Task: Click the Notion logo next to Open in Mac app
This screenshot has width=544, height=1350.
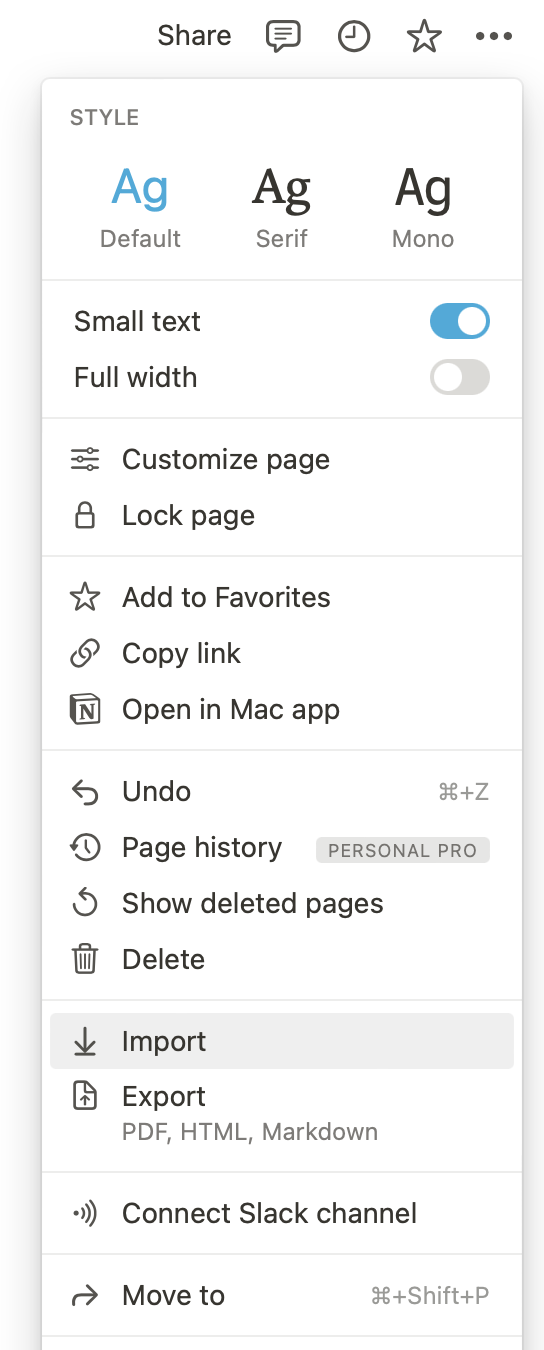Action: tap(85, 709)
